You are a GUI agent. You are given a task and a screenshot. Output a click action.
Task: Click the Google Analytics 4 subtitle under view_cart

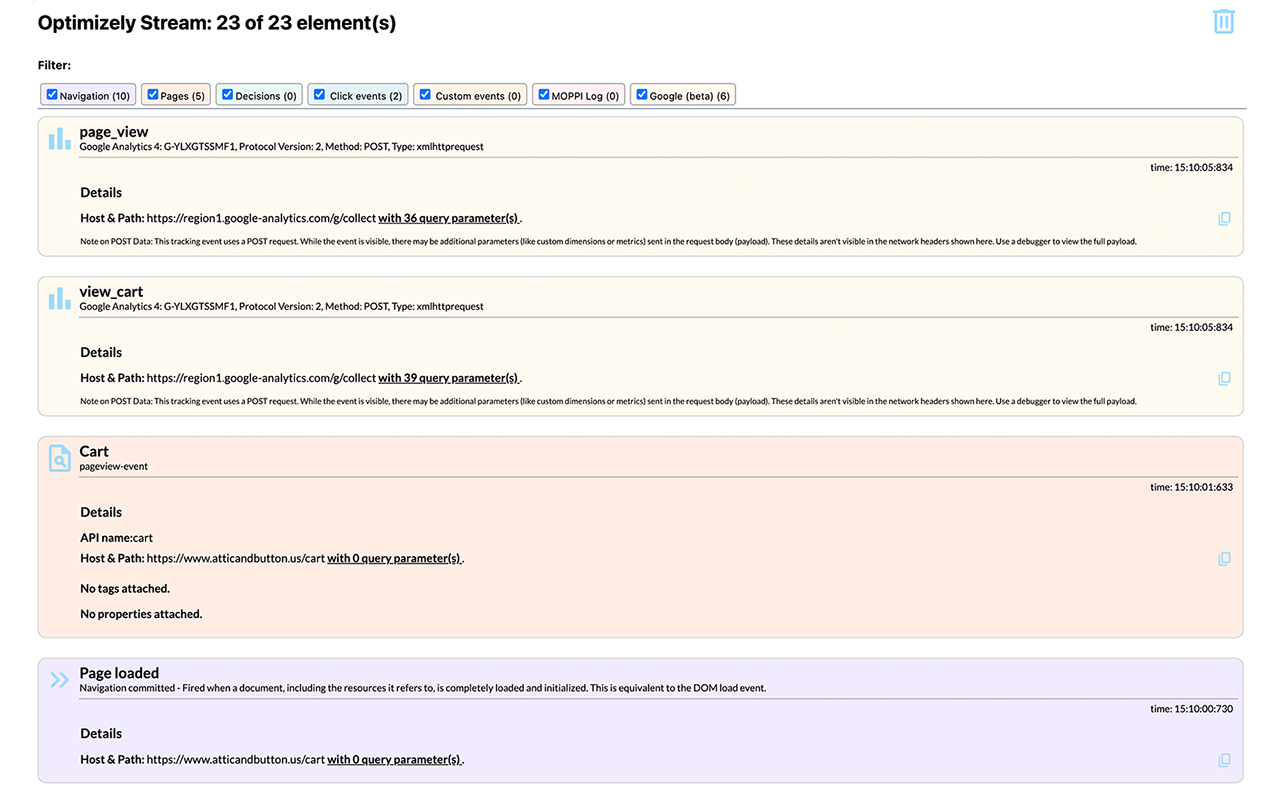pyautogui.click(x=282, y=306)
